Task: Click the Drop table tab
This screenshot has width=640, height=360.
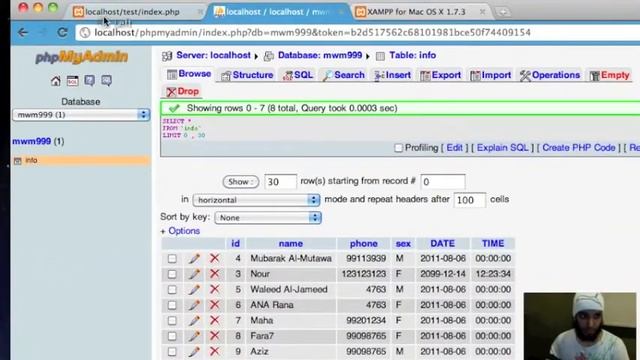Action: 182,91
